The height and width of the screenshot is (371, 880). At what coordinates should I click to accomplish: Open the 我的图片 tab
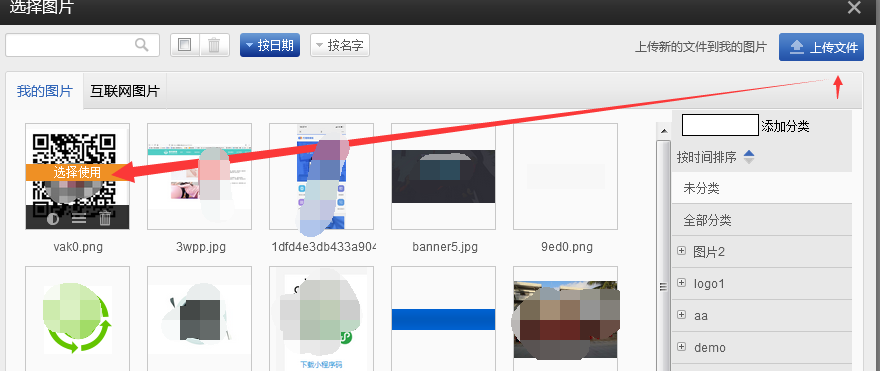click(45, 91)
